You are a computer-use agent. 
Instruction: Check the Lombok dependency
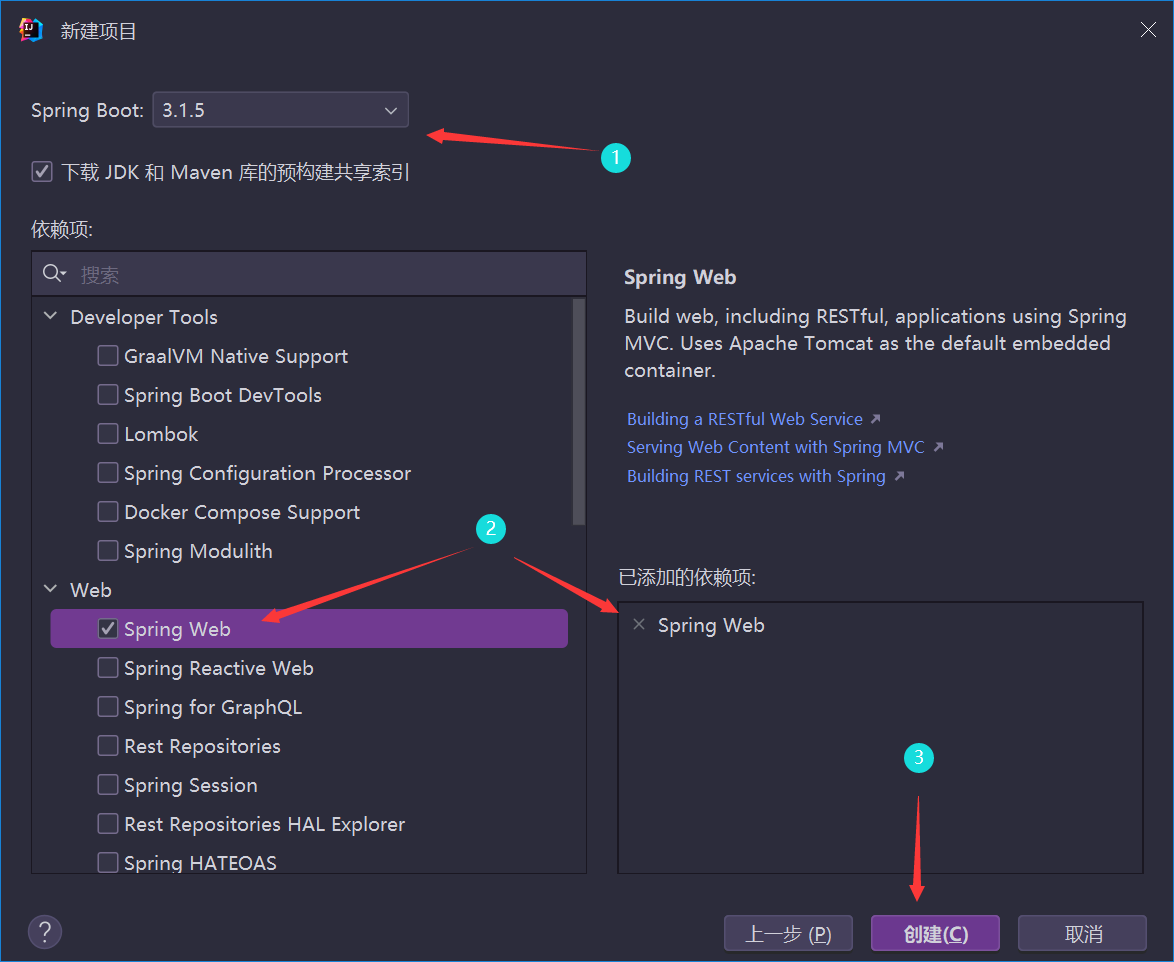coord(108,433)
